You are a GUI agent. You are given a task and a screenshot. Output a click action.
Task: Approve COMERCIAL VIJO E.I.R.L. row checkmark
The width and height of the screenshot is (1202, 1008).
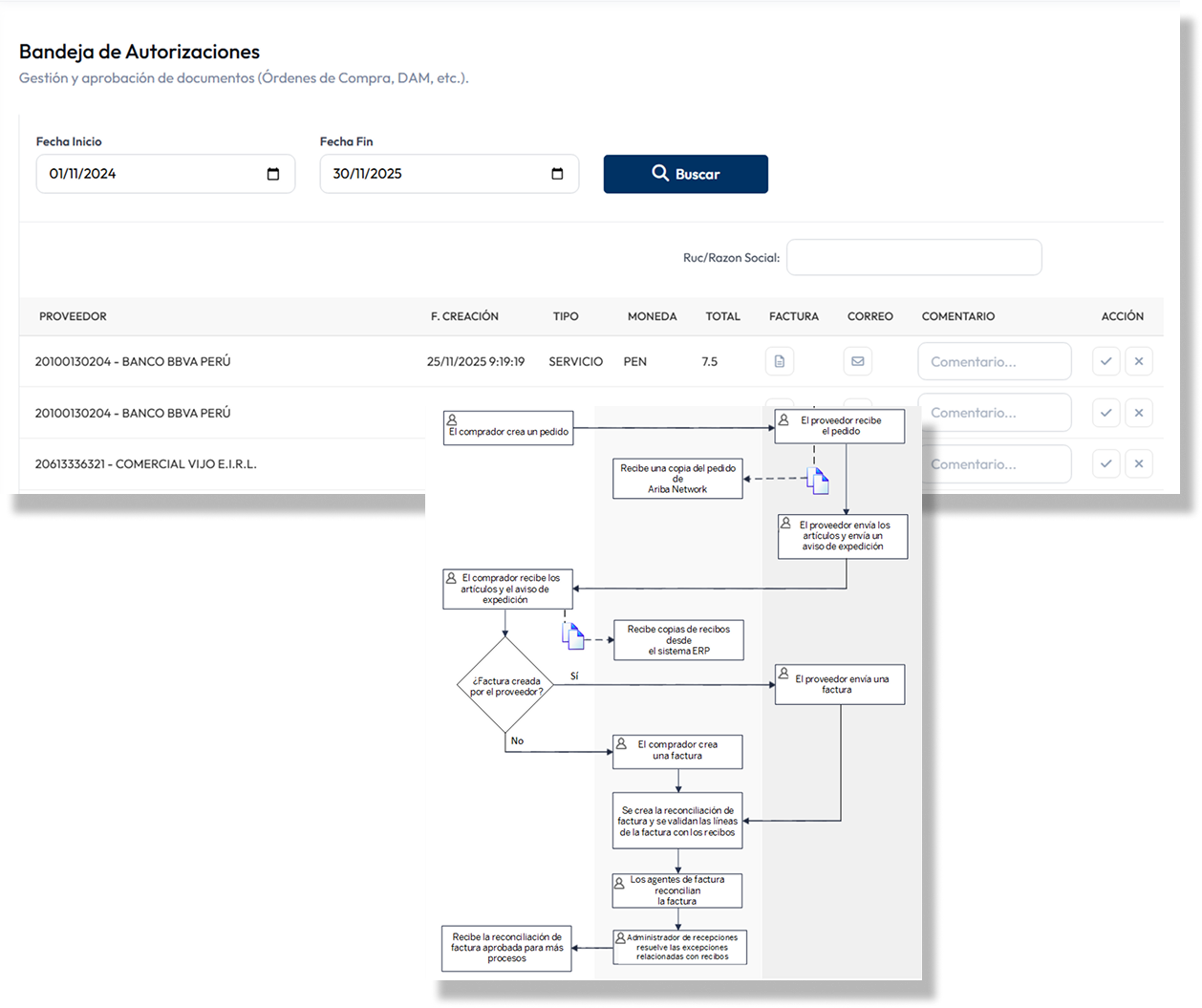[x=1105, y=463]
